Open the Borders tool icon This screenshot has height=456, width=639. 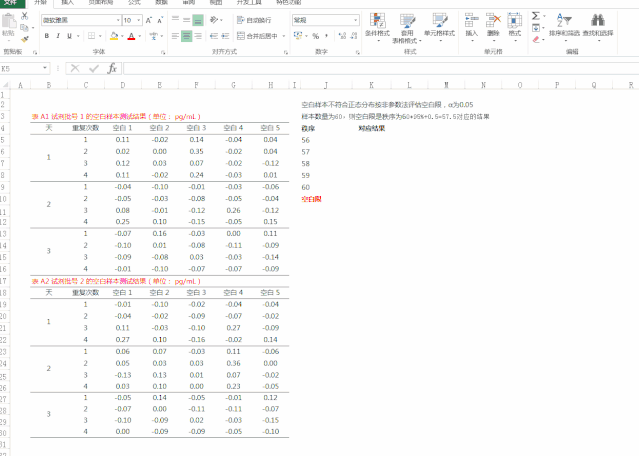pyautogui.click(x=93, y=36)
